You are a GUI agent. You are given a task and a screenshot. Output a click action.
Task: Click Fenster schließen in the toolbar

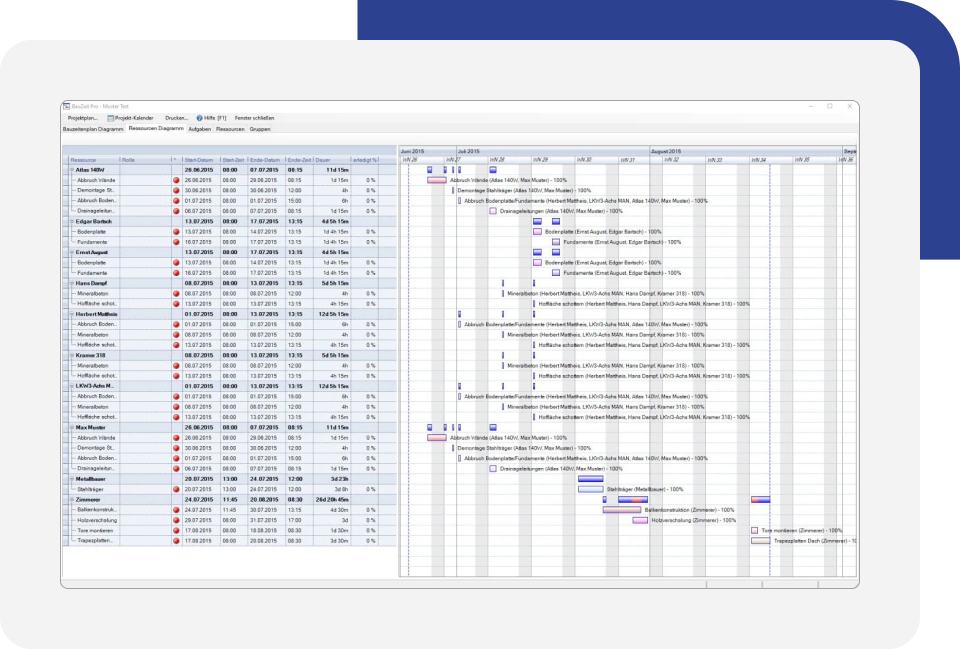pos(254,118)
